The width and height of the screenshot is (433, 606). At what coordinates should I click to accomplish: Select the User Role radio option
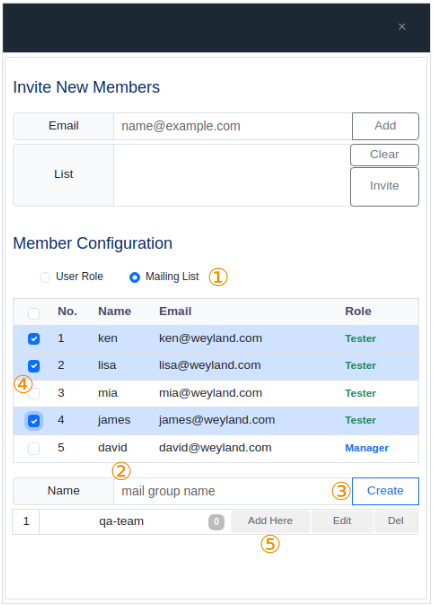pyautogui.click(x=45, y=277)
